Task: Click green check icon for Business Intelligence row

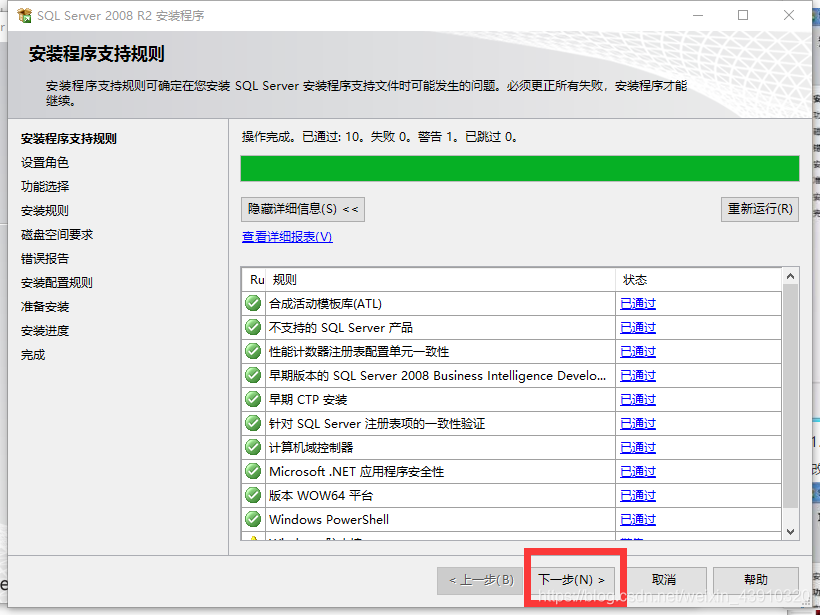Action: 253,375
